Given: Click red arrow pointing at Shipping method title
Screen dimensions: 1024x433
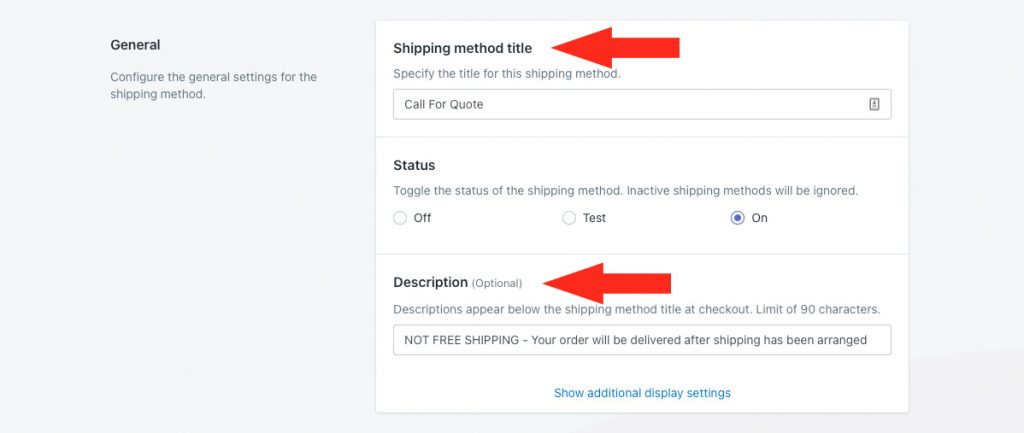Looking at the screenshot, I should [x=616, y=48].
